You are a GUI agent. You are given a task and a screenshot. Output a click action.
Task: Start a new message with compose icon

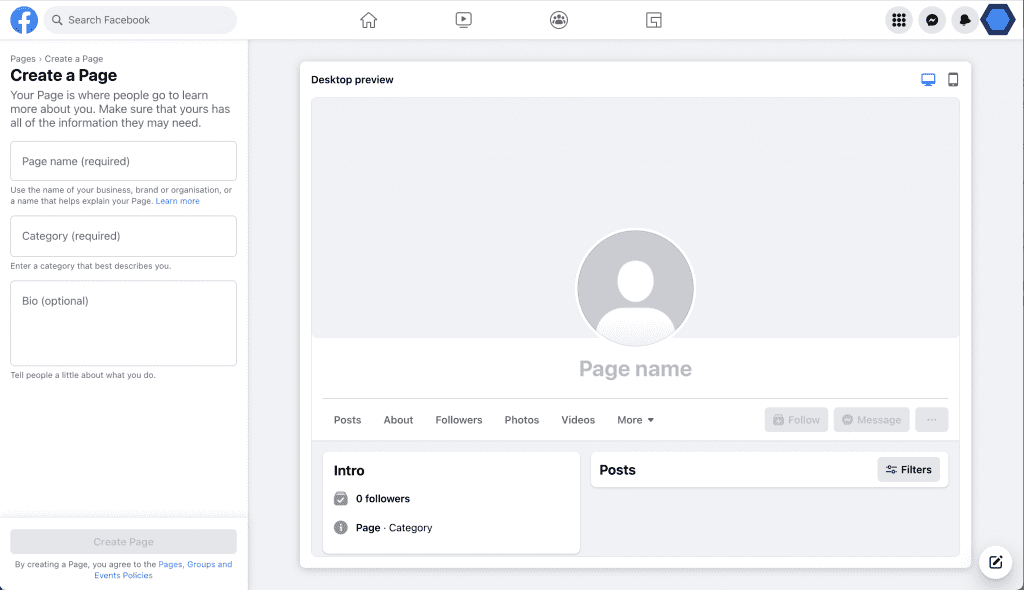[995, 562]
